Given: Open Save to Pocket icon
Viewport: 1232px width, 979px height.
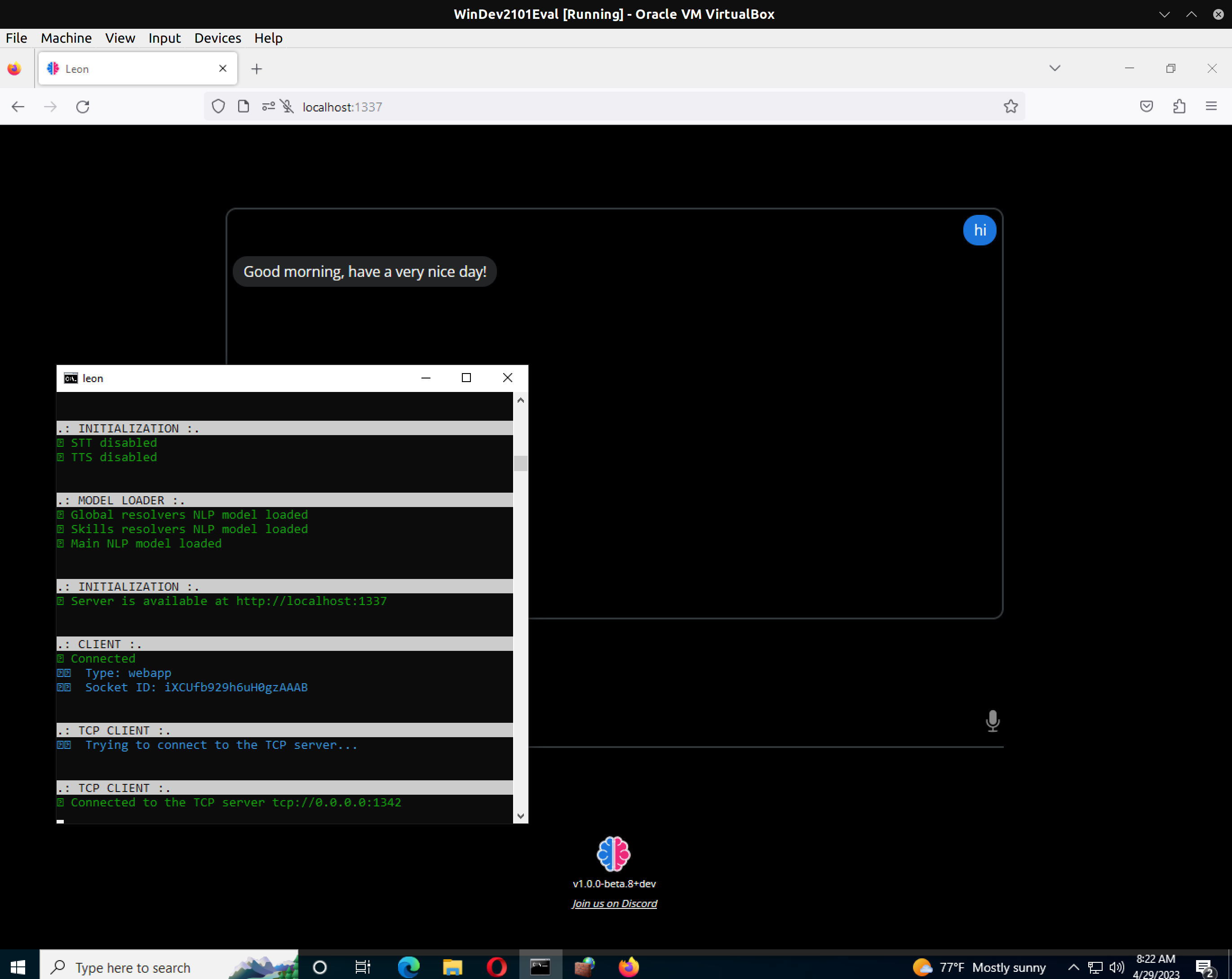Looking at the screenshot, I should click(1146, 107).
